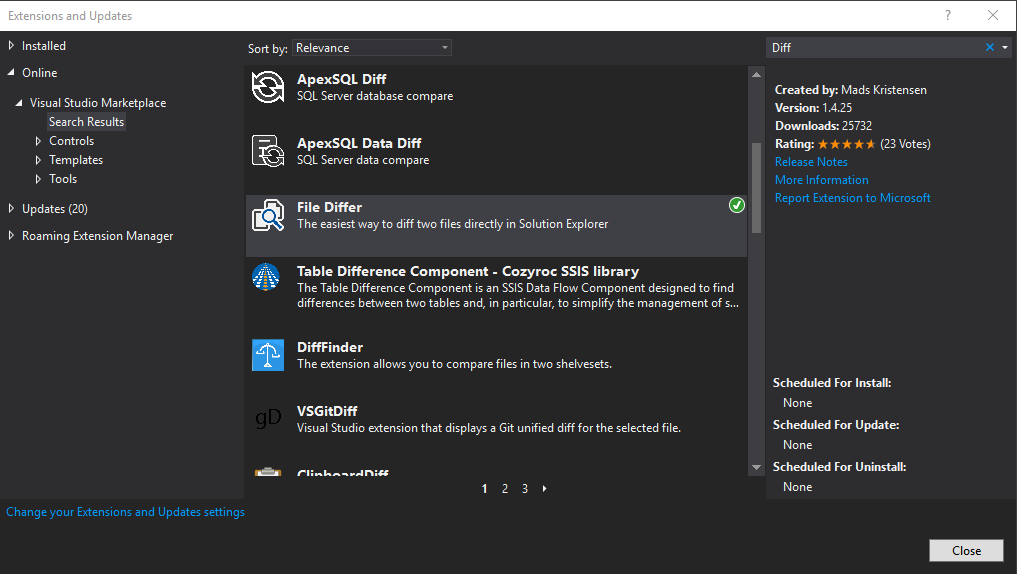The height and width of the screenshot is (574, 1017).
Task: Select the Online tree label
Action: click(40, 73)
